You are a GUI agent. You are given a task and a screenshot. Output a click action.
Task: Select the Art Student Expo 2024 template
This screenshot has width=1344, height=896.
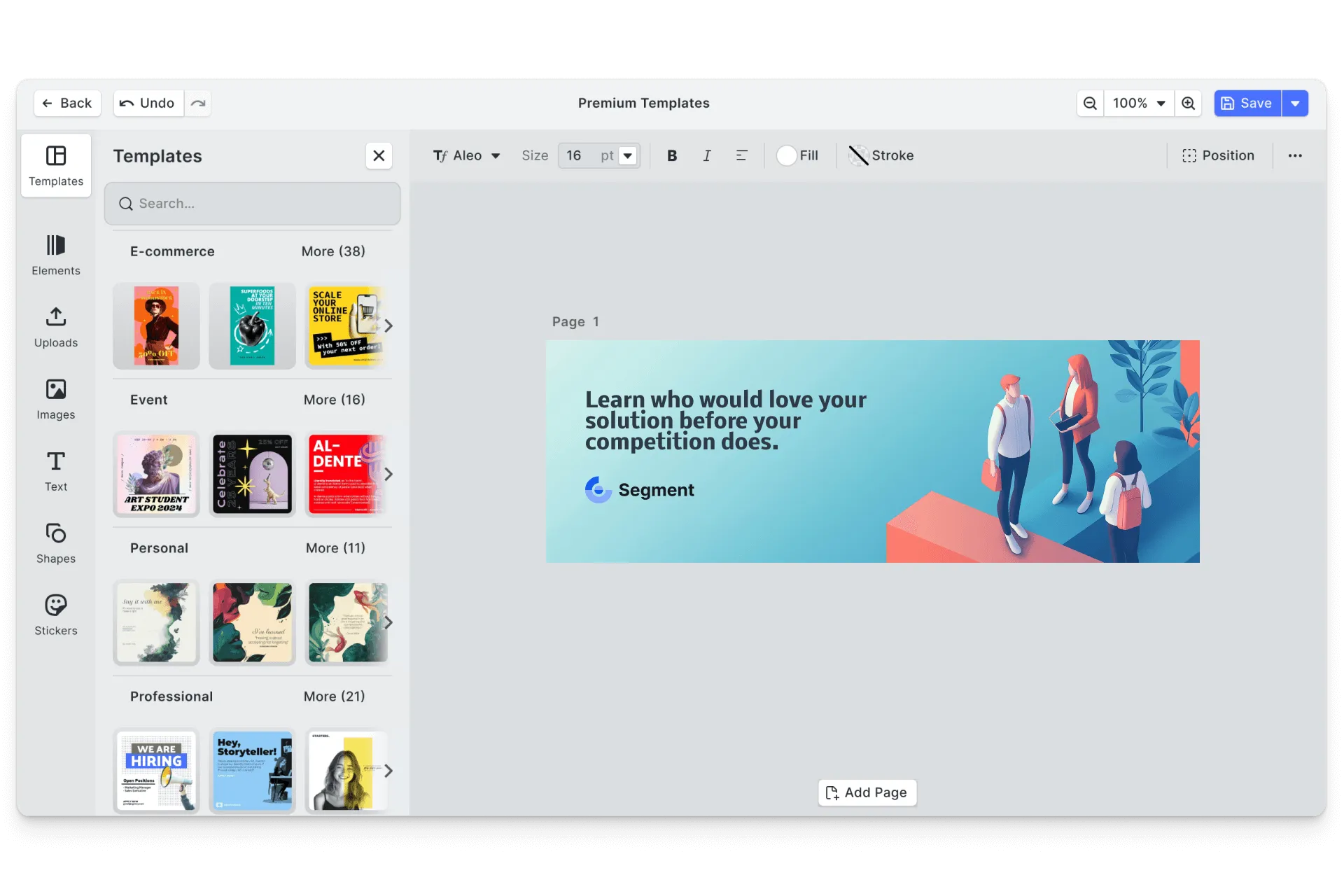pos(156,475)
